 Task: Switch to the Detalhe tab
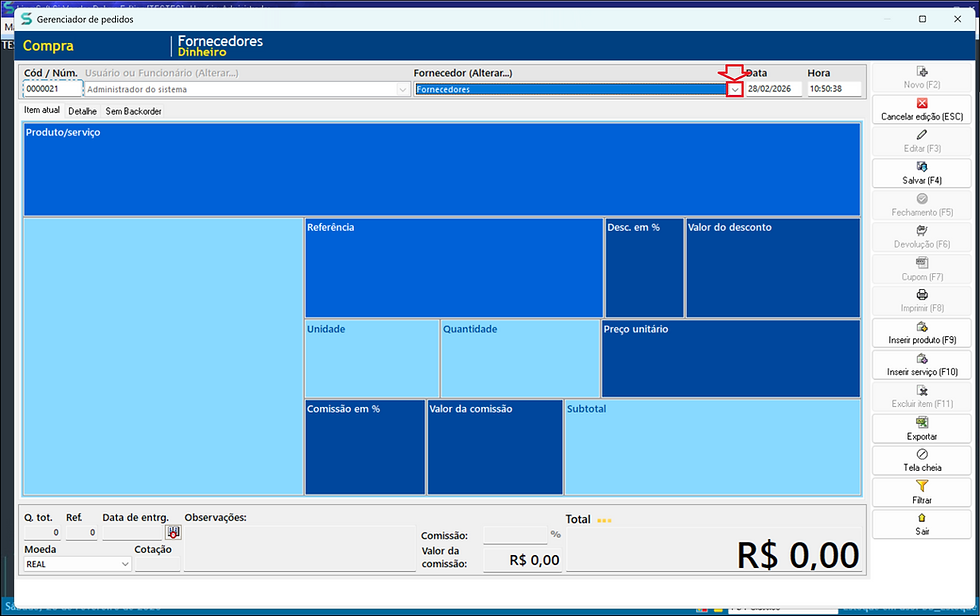point(82,111)
